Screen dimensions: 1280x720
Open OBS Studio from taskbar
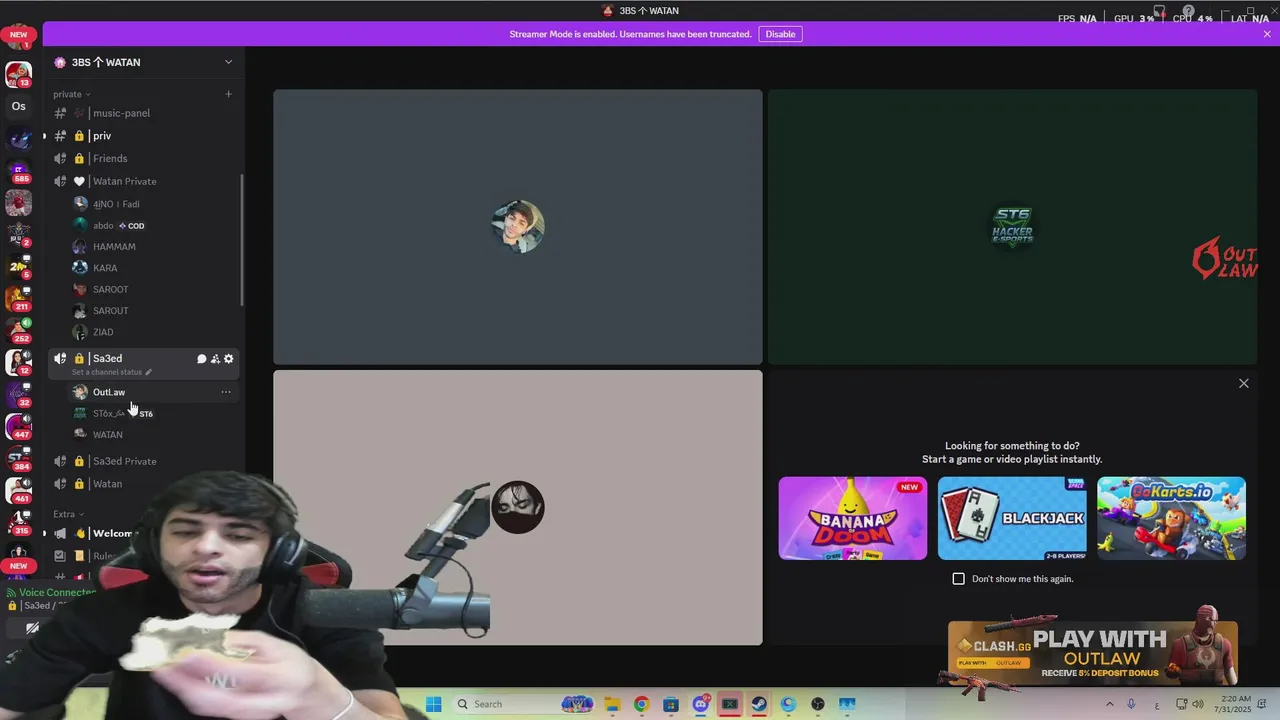point(818,704)
